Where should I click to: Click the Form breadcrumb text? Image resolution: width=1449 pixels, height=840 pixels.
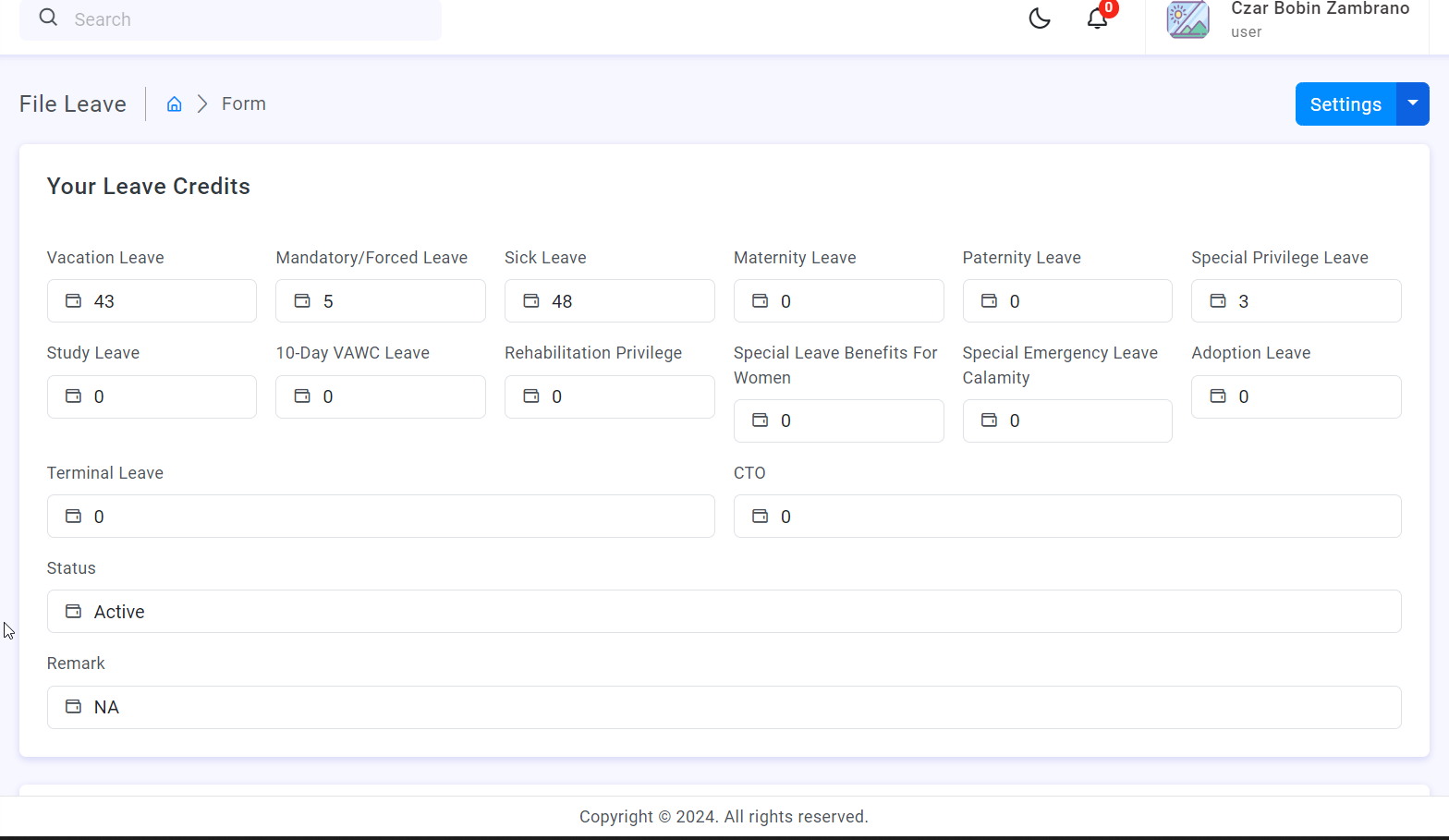[244, 103]
